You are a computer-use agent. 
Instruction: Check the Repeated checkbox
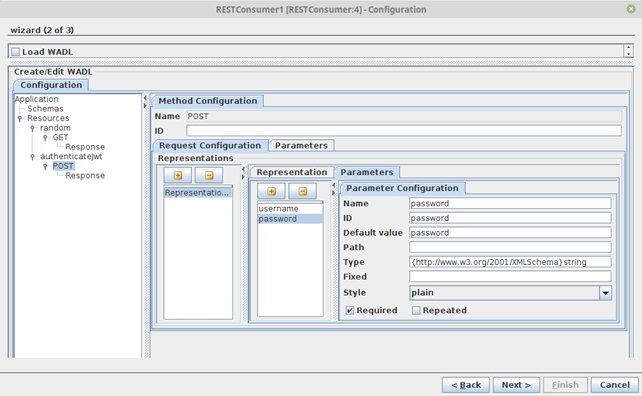tap(416, 310)
